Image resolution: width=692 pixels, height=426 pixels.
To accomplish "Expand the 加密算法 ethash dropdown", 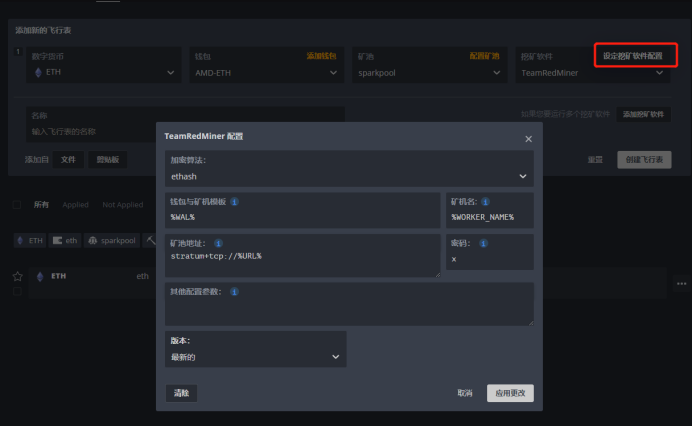I will pos(349,176).
